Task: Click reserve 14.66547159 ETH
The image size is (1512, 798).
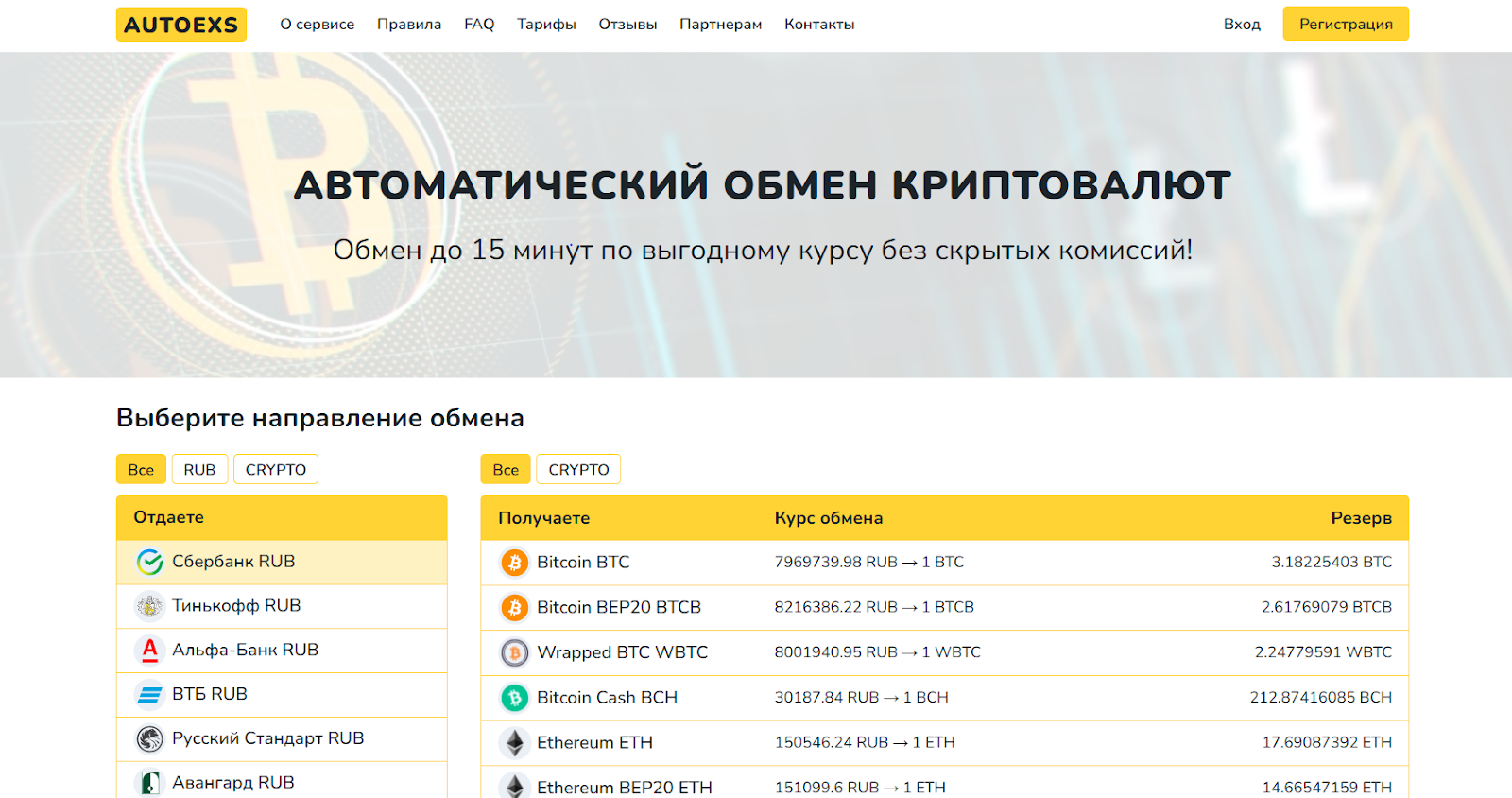Action: [x=1327, y=787]
